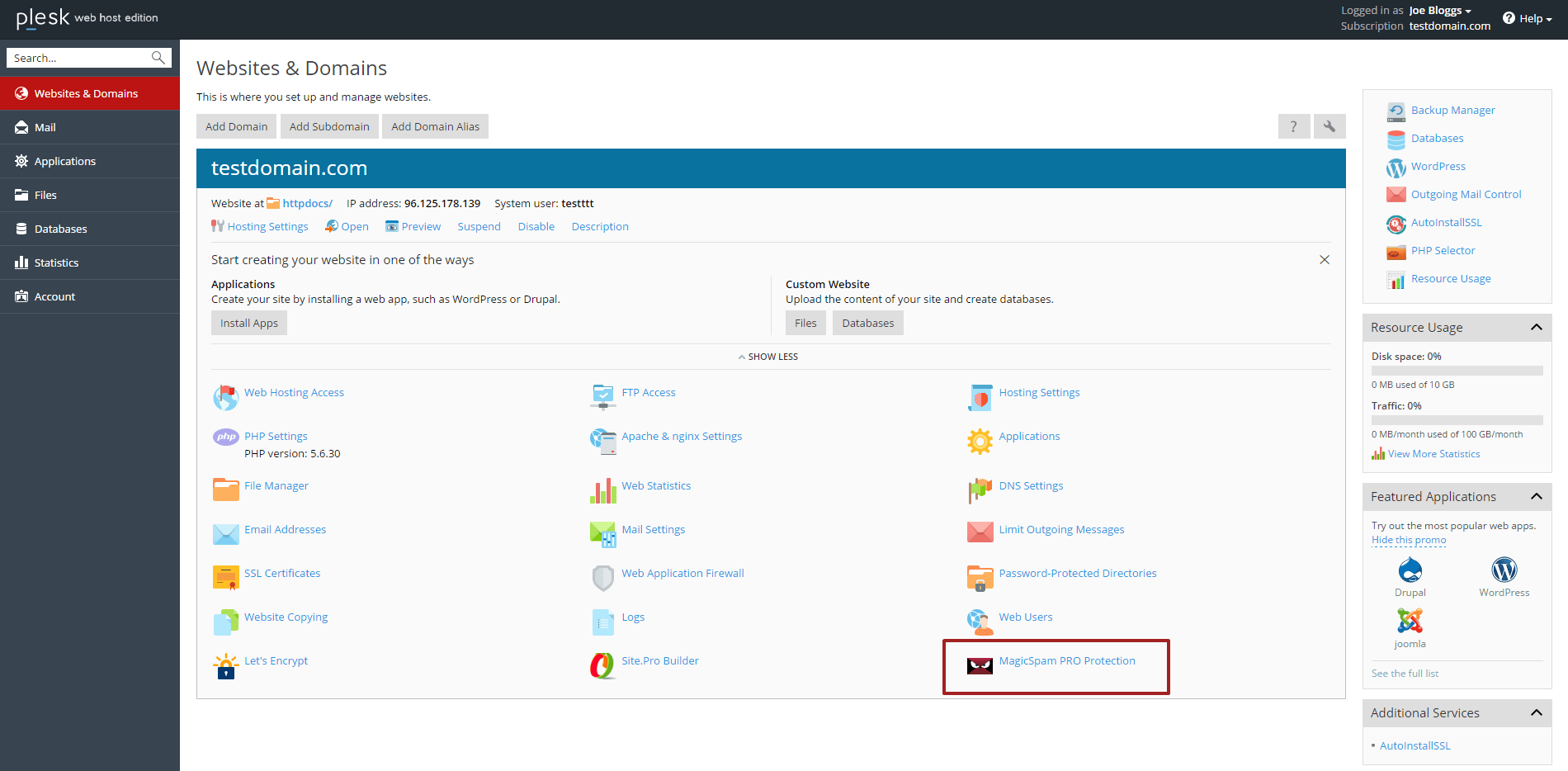Open the Applications gear icon in the grid

point(980,442)
